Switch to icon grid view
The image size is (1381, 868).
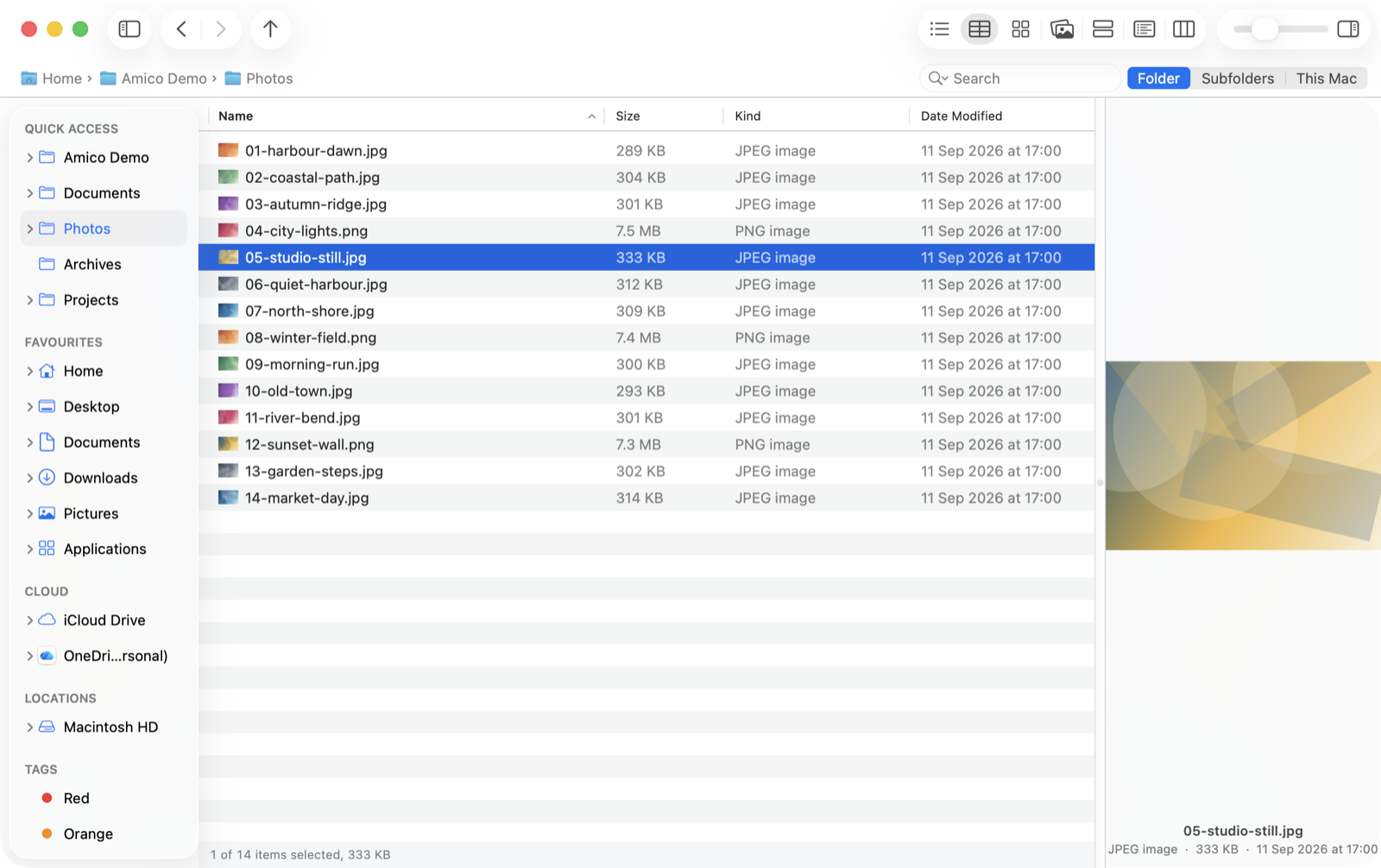1020,29
